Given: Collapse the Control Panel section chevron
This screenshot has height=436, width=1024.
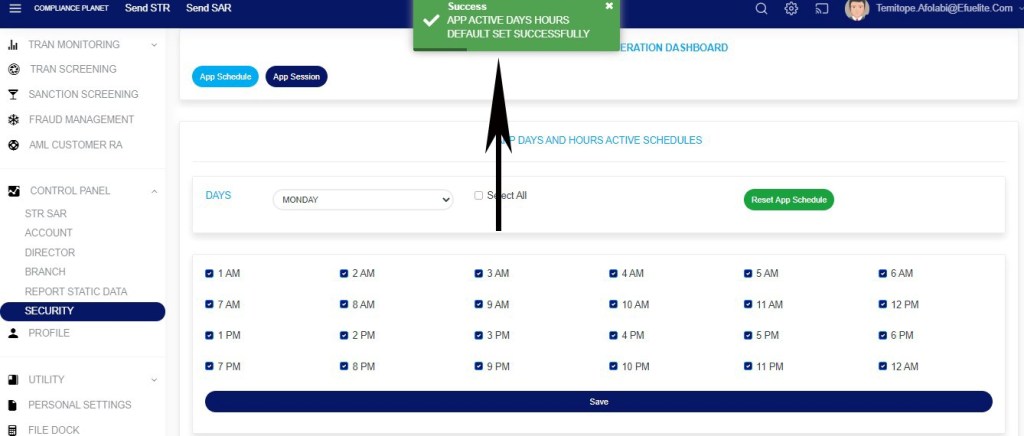Looking at the screenshot, I should click(x=154, y=191).
